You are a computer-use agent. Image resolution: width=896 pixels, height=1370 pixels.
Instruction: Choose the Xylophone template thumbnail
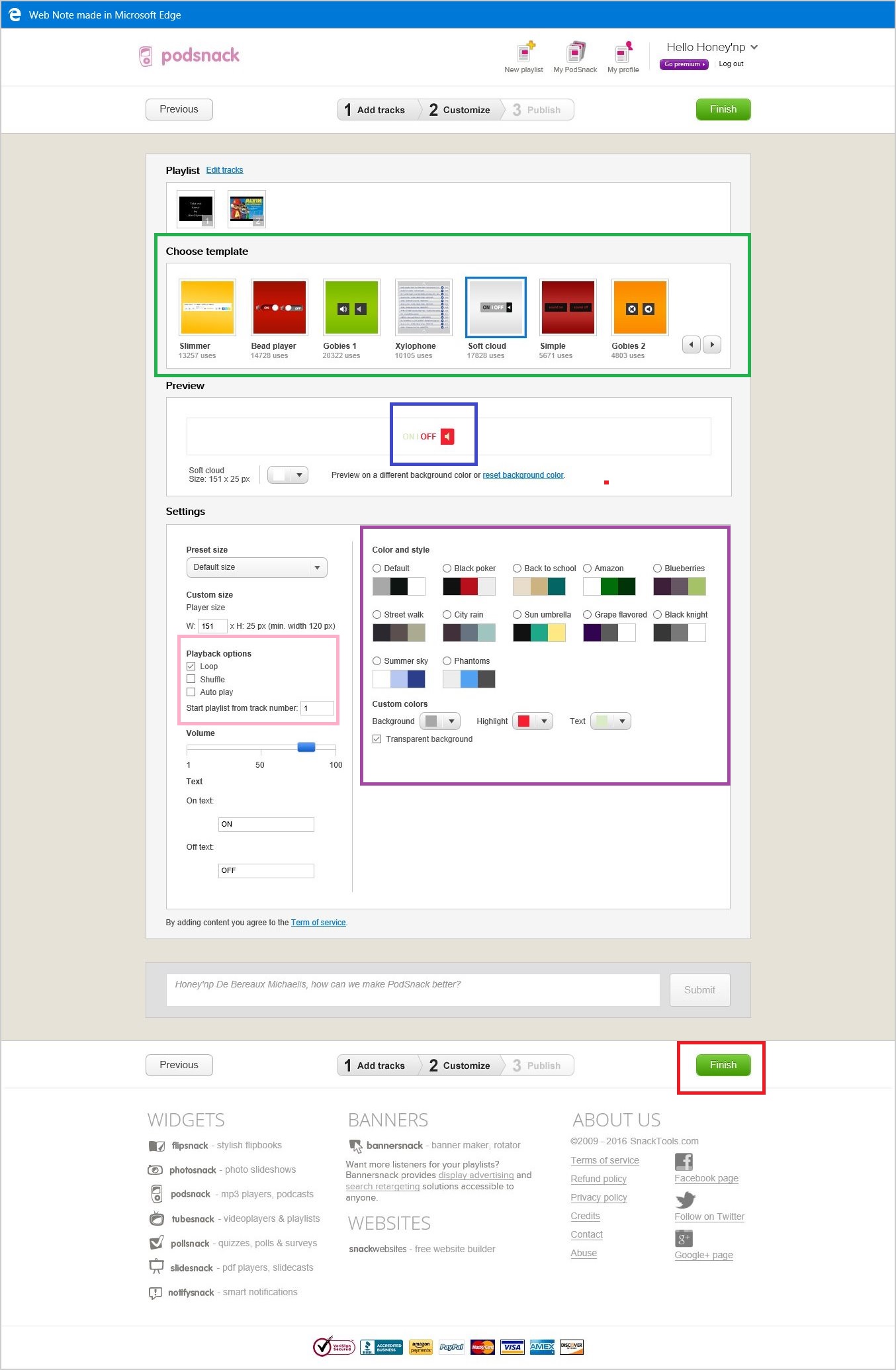(424, 308)
